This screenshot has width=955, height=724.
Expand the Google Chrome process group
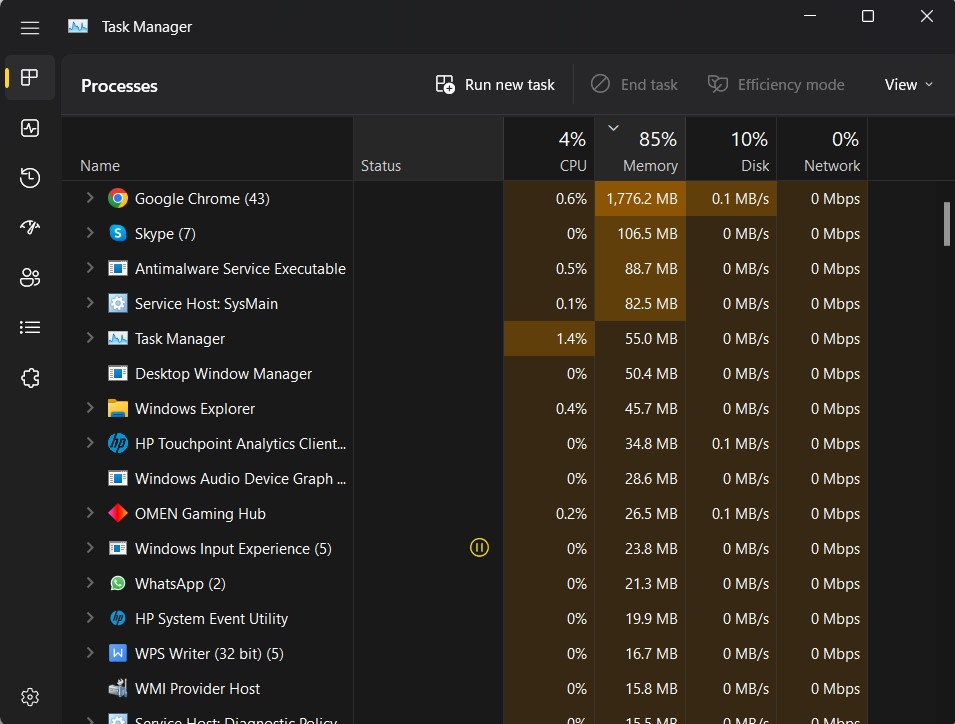coord(88,198)
